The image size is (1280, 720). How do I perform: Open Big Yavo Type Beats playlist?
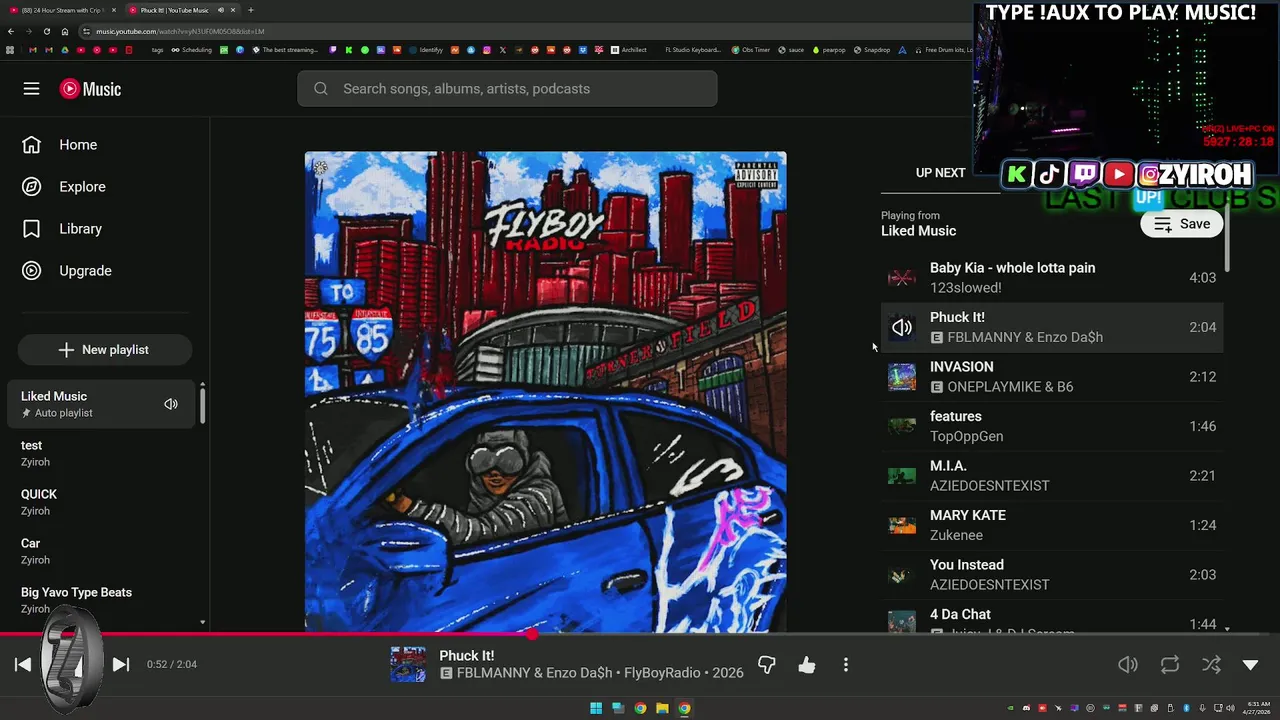click(x=100, y=600)
